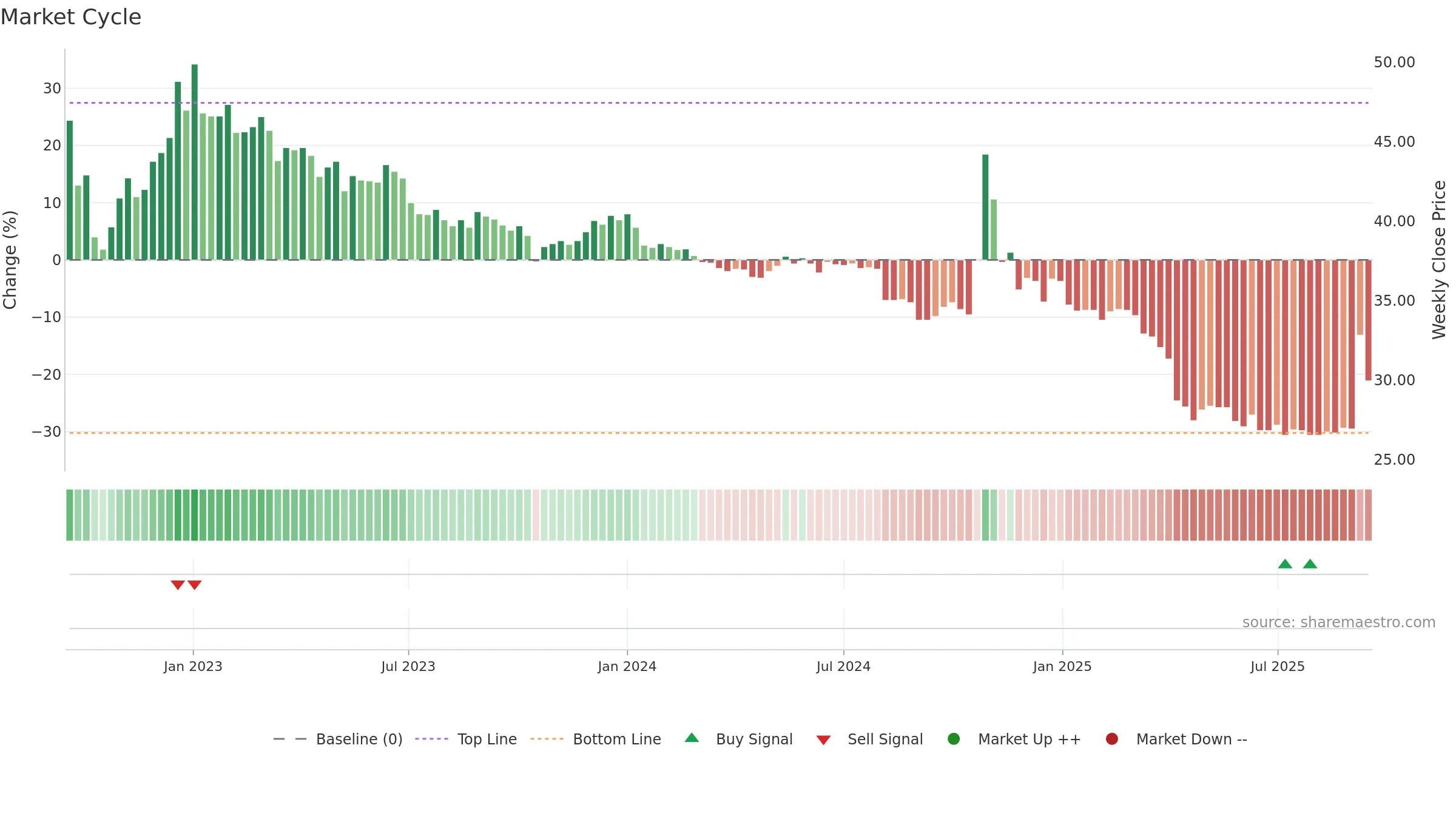This screenshot has width=1456, height=819.
Task: Click the darkest green heatmap cell near Jan 2023
Action: tap(195, 515)
